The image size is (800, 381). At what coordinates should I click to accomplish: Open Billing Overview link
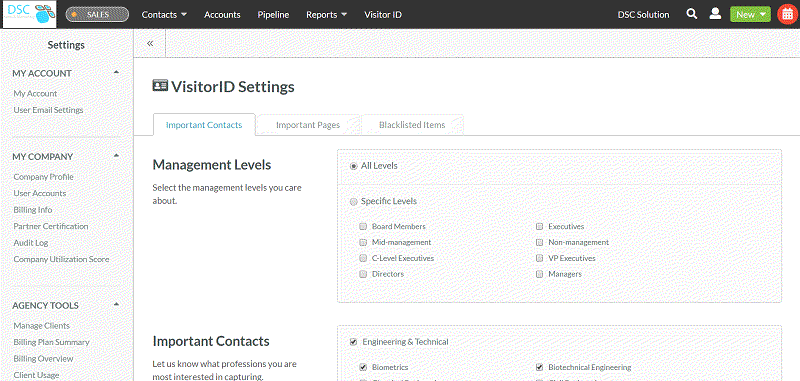pyautogui.click(x=43, y=359)
